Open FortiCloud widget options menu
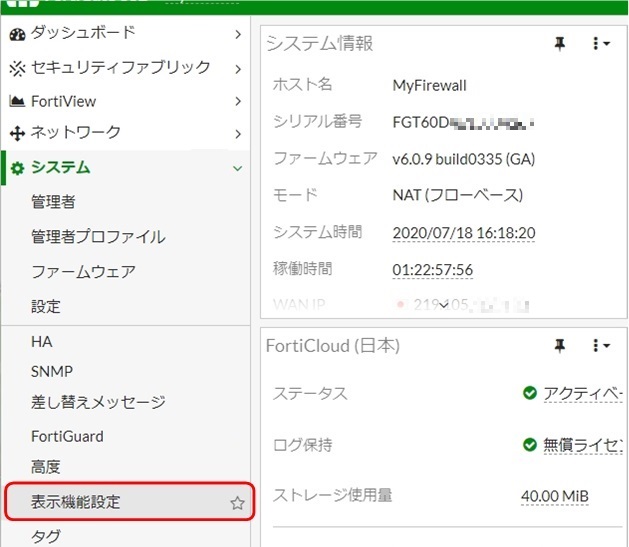Image resolution: width=629 pixels, height=547 pixels. (x=600, y=346)
